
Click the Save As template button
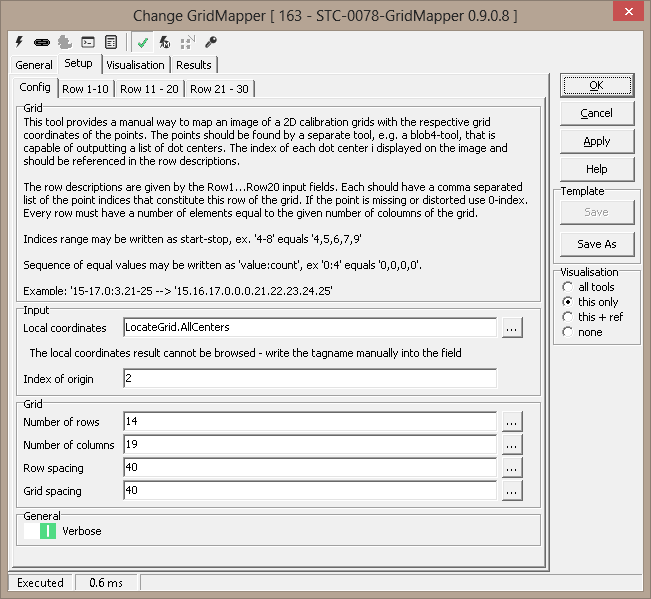pyautogui.click(x=596, y=244)
